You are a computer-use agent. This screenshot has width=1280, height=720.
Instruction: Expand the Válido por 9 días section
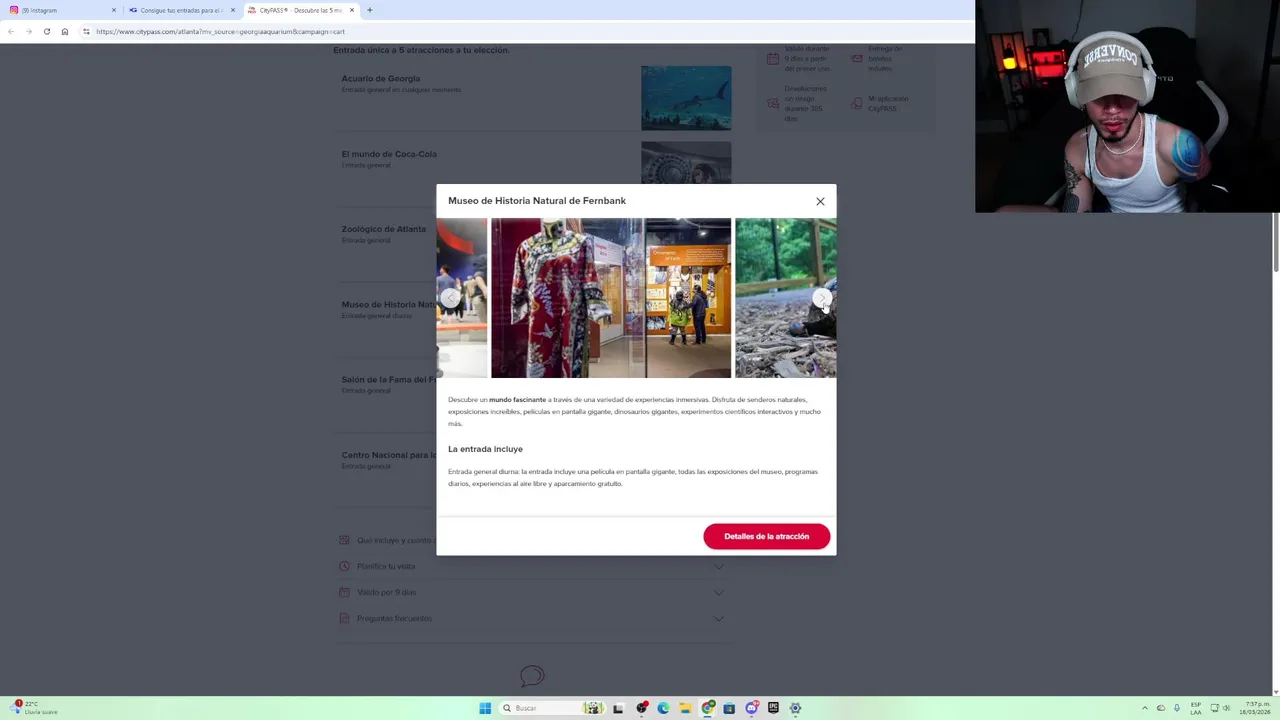pos(532,592)
